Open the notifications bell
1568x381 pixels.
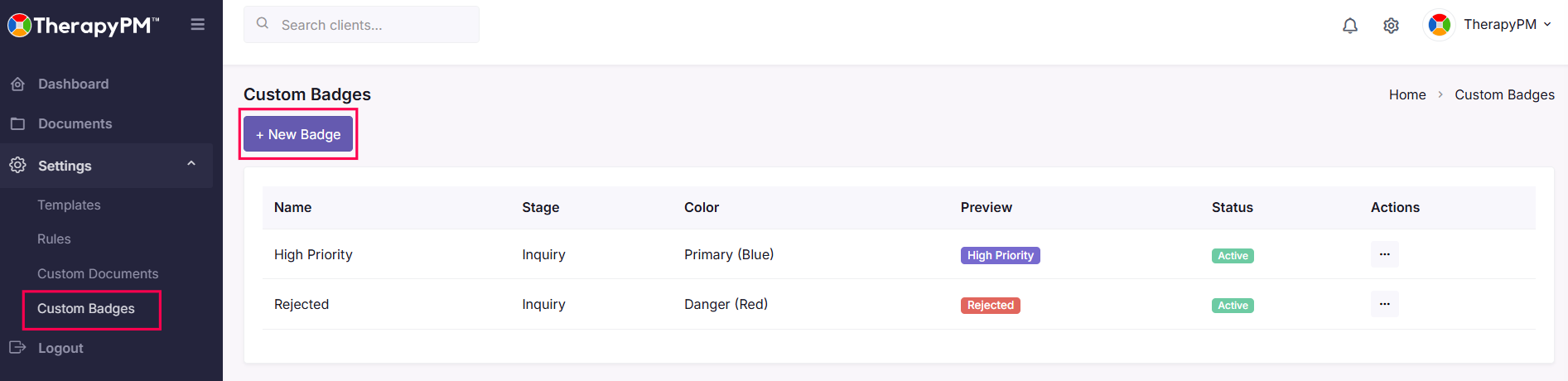(1350, 26)
